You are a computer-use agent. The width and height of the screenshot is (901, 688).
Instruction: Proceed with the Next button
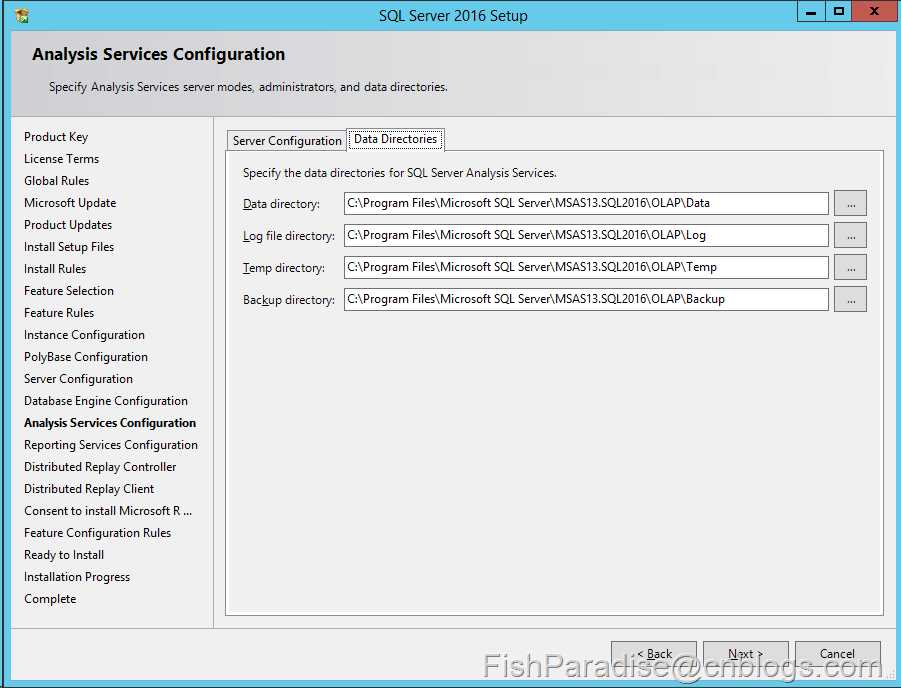746,654
